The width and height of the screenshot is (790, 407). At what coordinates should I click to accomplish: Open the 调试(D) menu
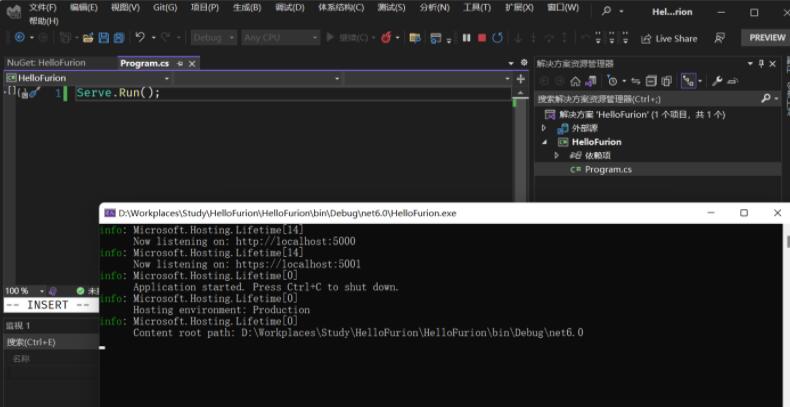tap(290, 7)
